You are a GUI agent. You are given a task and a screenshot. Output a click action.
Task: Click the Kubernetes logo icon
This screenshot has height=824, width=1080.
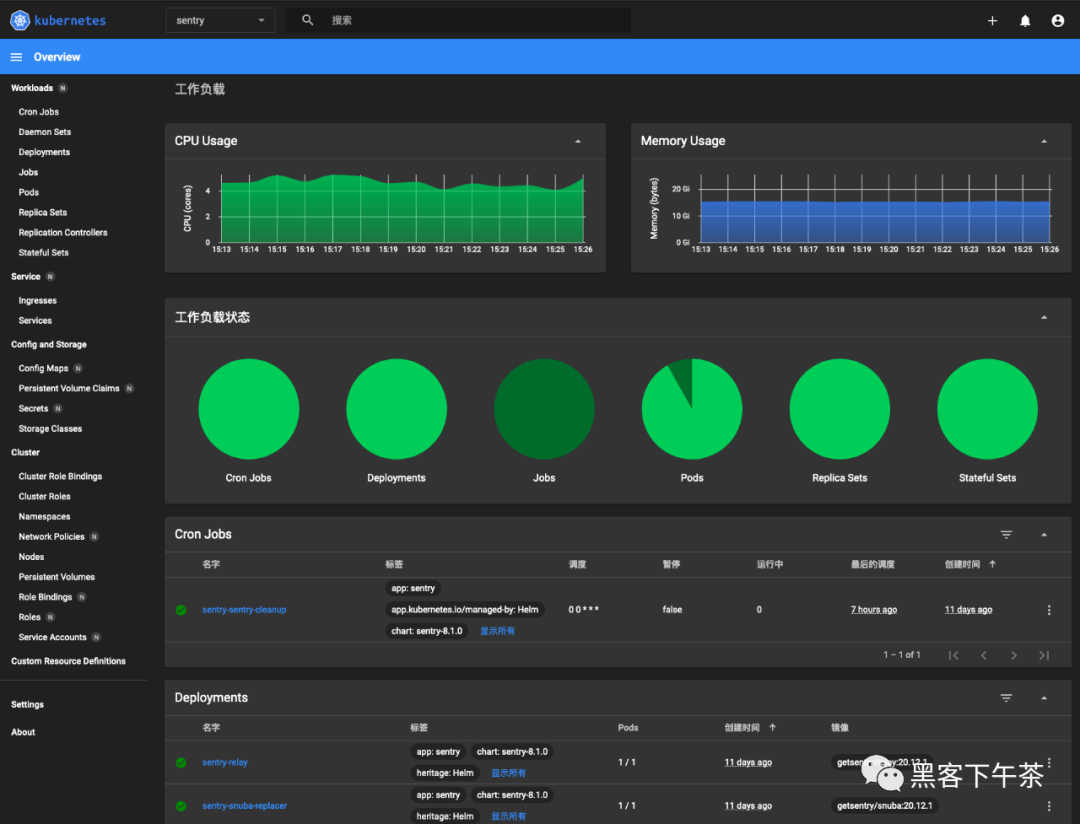(20, 20)
